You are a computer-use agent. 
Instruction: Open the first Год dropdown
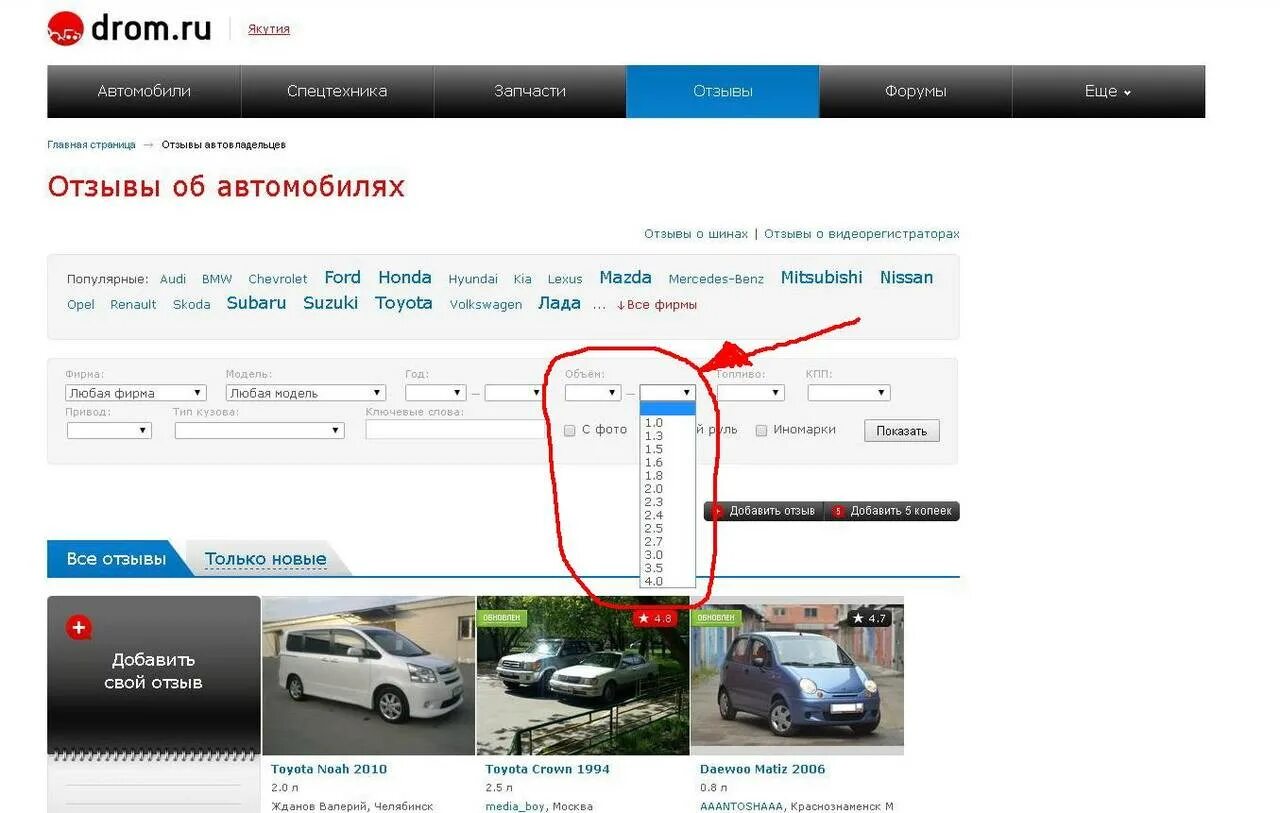(435, 393)
